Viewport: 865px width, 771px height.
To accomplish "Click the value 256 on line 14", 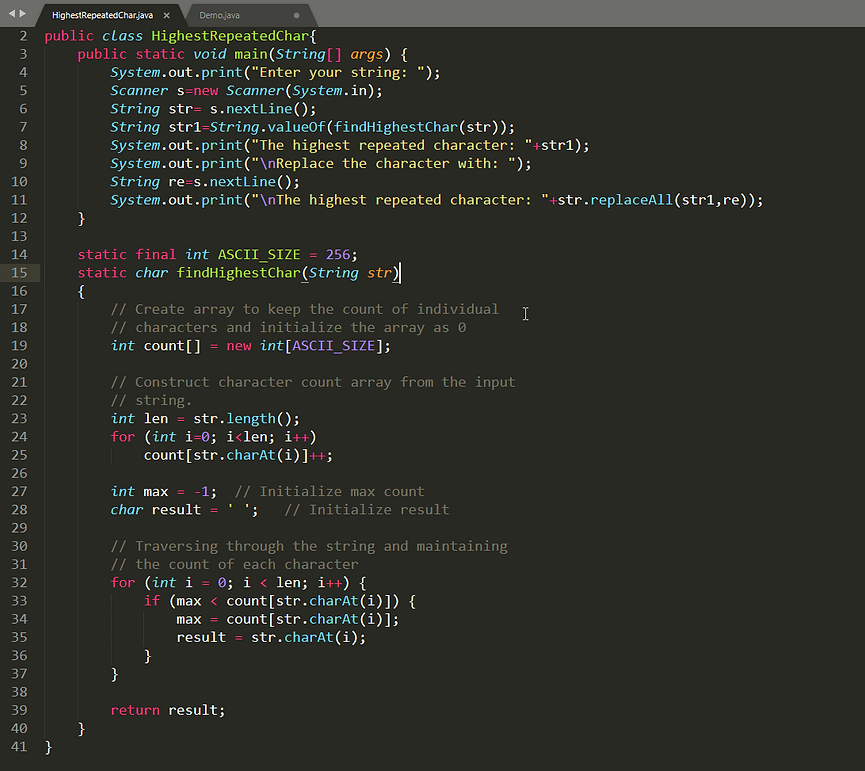I will 338,254.
